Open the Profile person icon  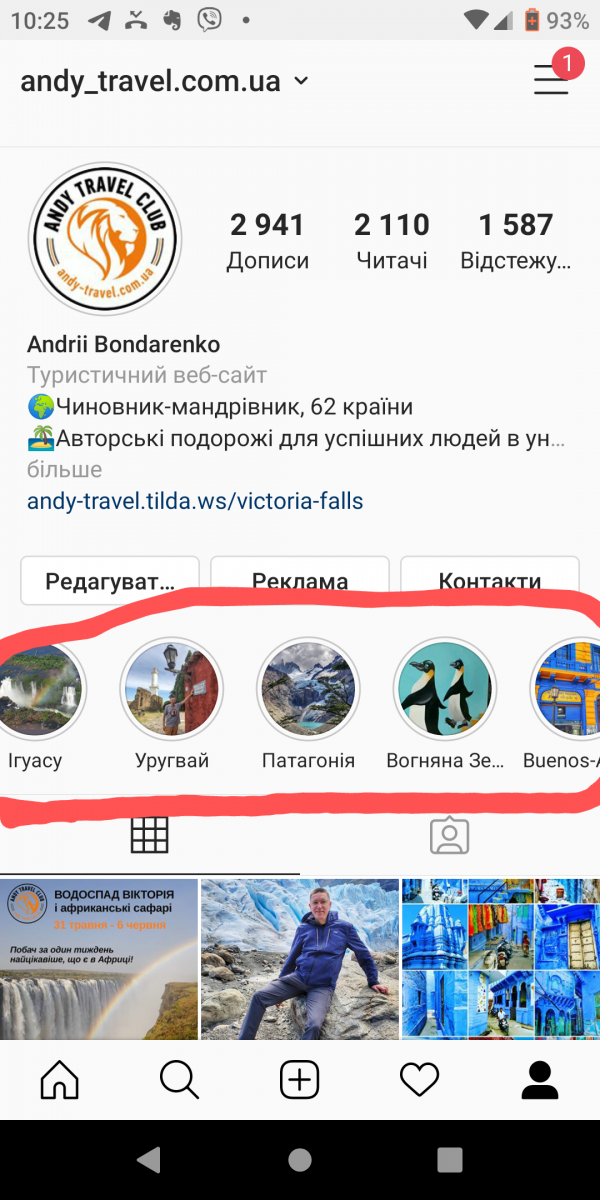click(540, 1079)
